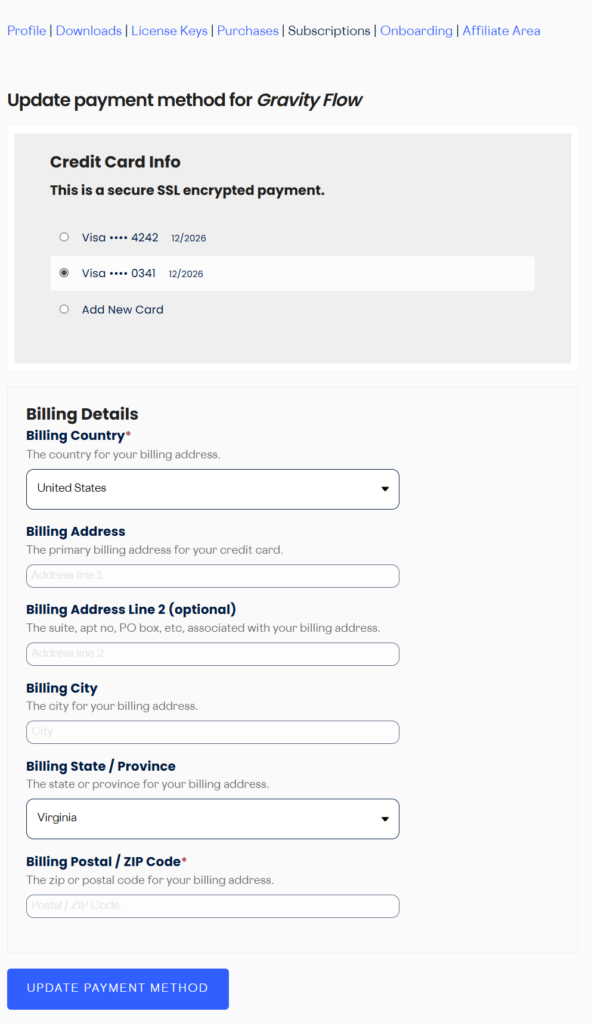Select the Visa card ending 4242
The height and width of the screenshot is (1024, 592).
[64, 237]
